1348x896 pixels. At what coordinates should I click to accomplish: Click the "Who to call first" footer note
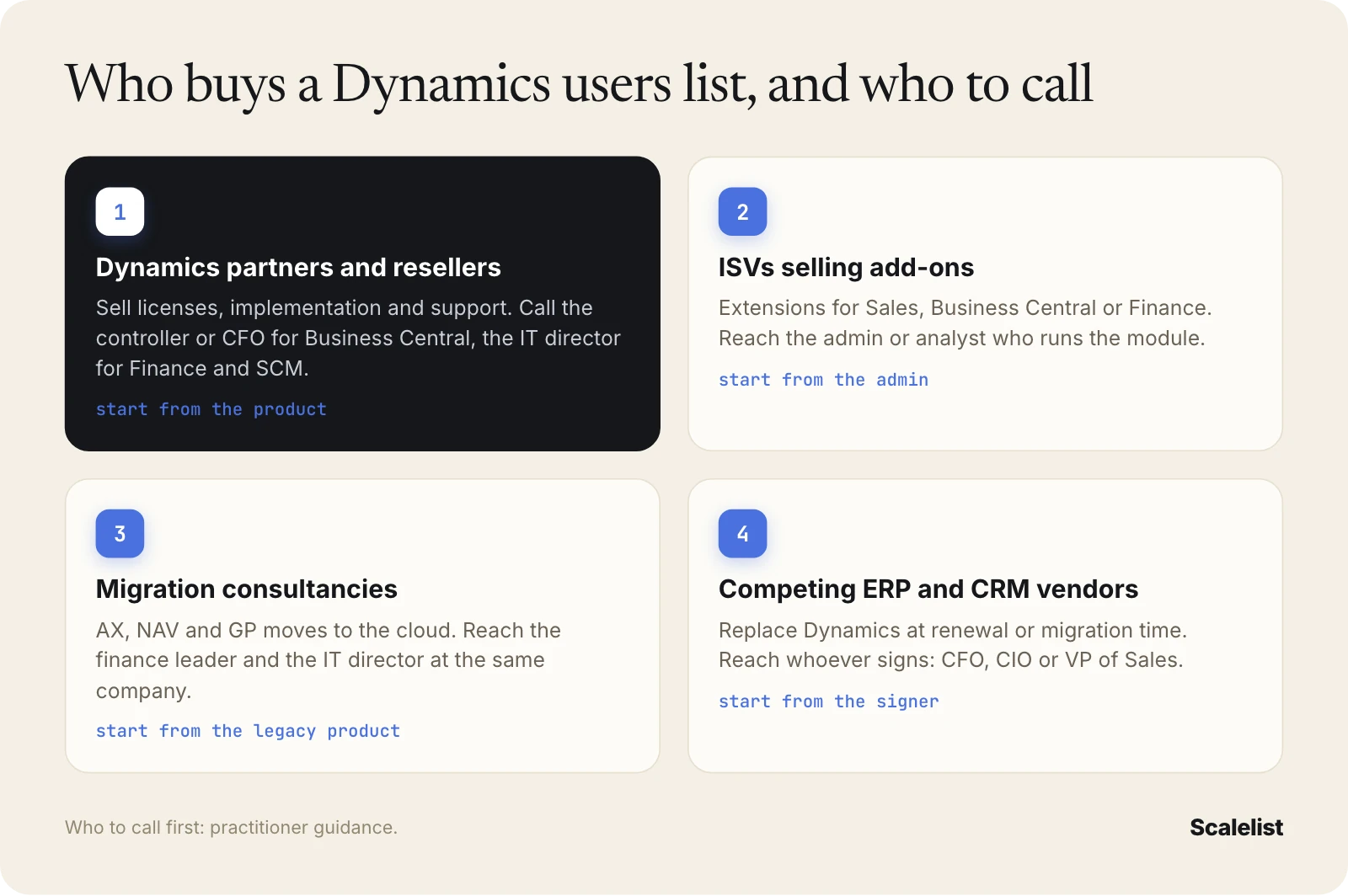tap(231, 827)
